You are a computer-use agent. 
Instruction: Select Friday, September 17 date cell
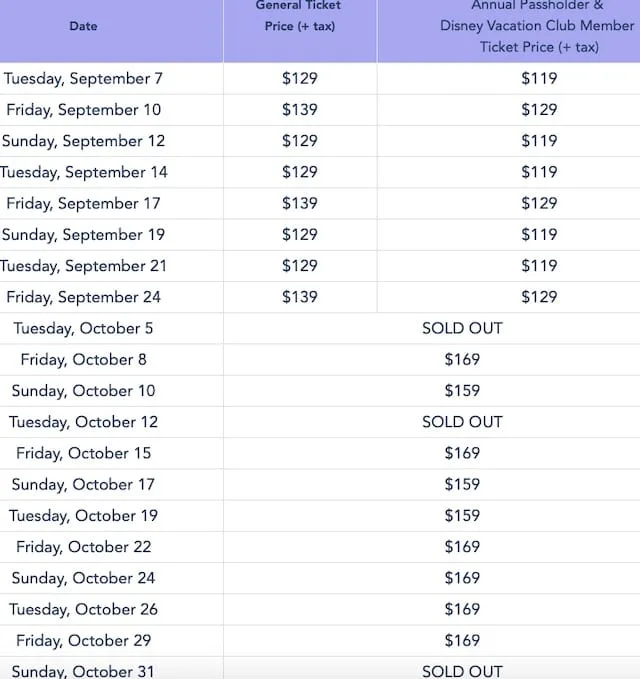83,203
